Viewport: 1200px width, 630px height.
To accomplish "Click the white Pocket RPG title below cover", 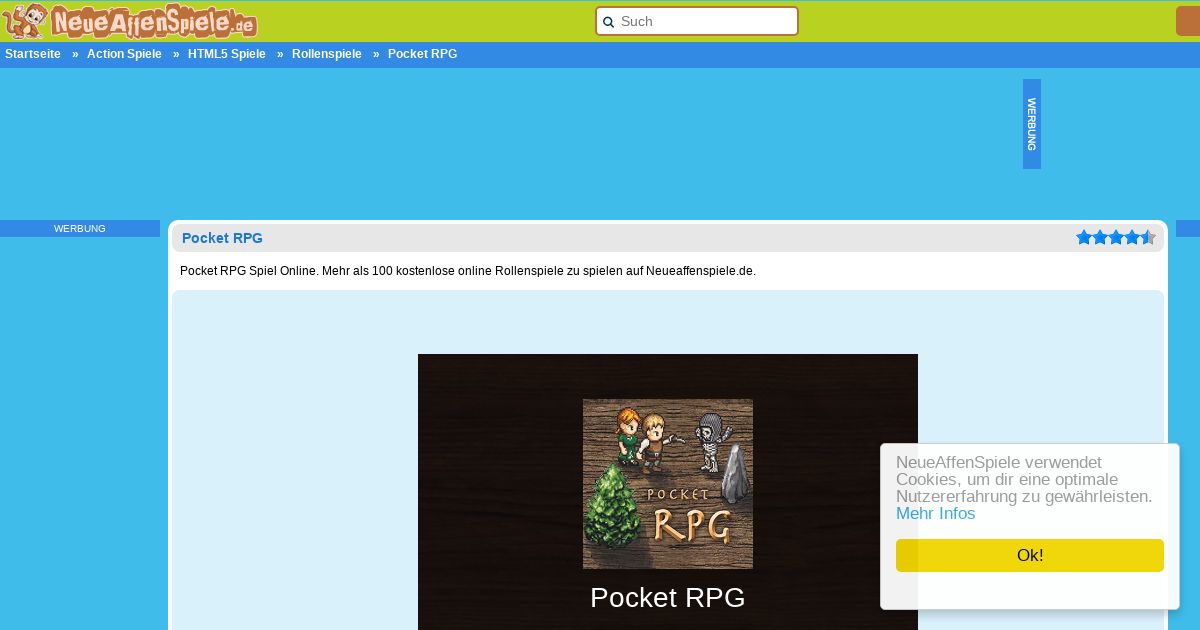I will 668,597.
